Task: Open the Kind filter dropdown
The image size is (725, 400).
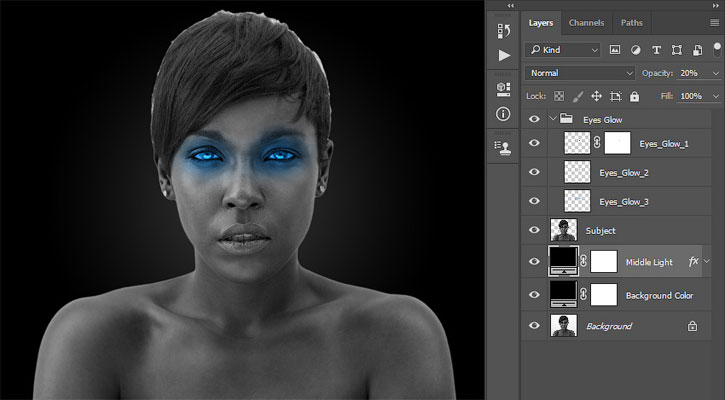Action: (563, 50)
